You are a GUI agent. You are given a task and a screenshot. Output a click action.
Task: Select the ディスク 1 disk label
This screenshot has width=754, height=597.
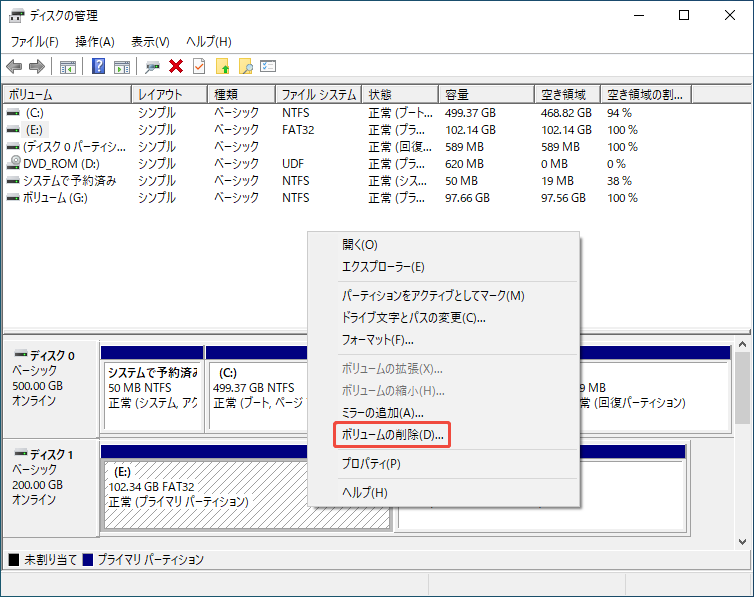click(x=50, y=487)
